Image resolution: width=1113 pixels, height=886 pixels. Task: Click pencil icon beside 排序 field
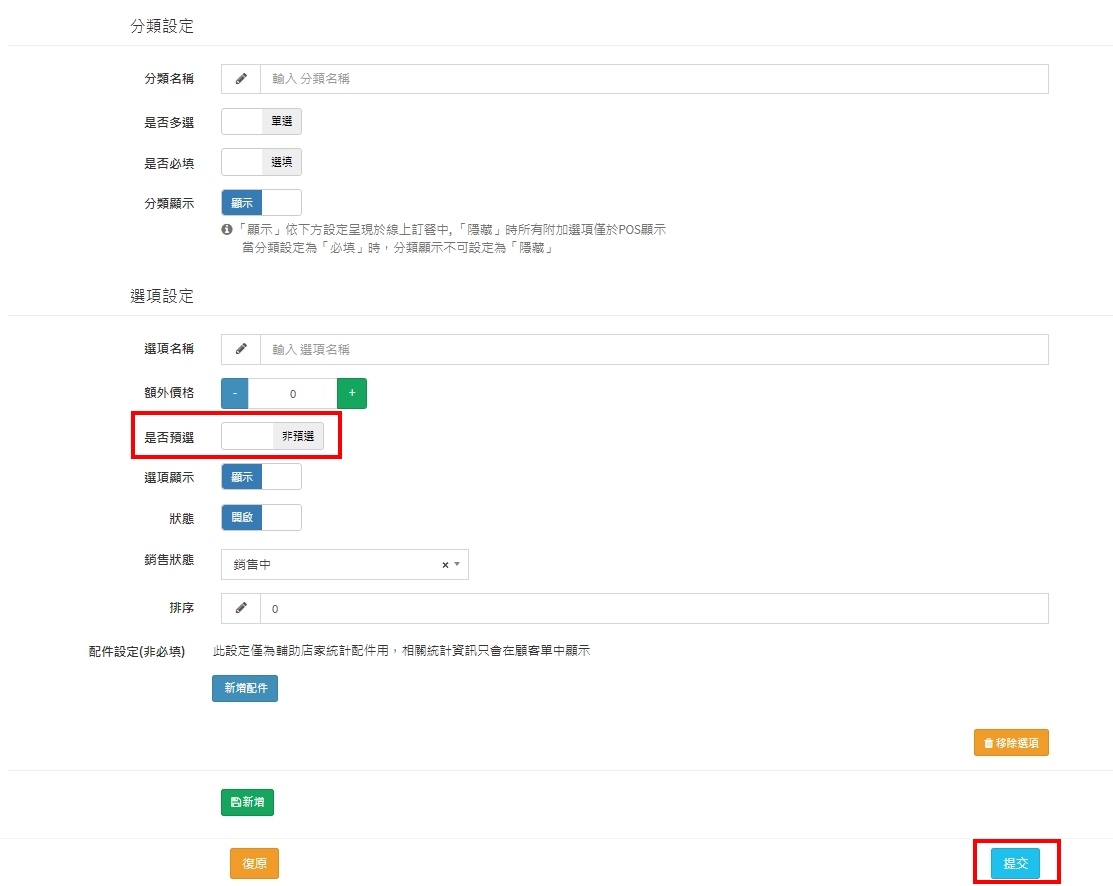tap(241, 608)
